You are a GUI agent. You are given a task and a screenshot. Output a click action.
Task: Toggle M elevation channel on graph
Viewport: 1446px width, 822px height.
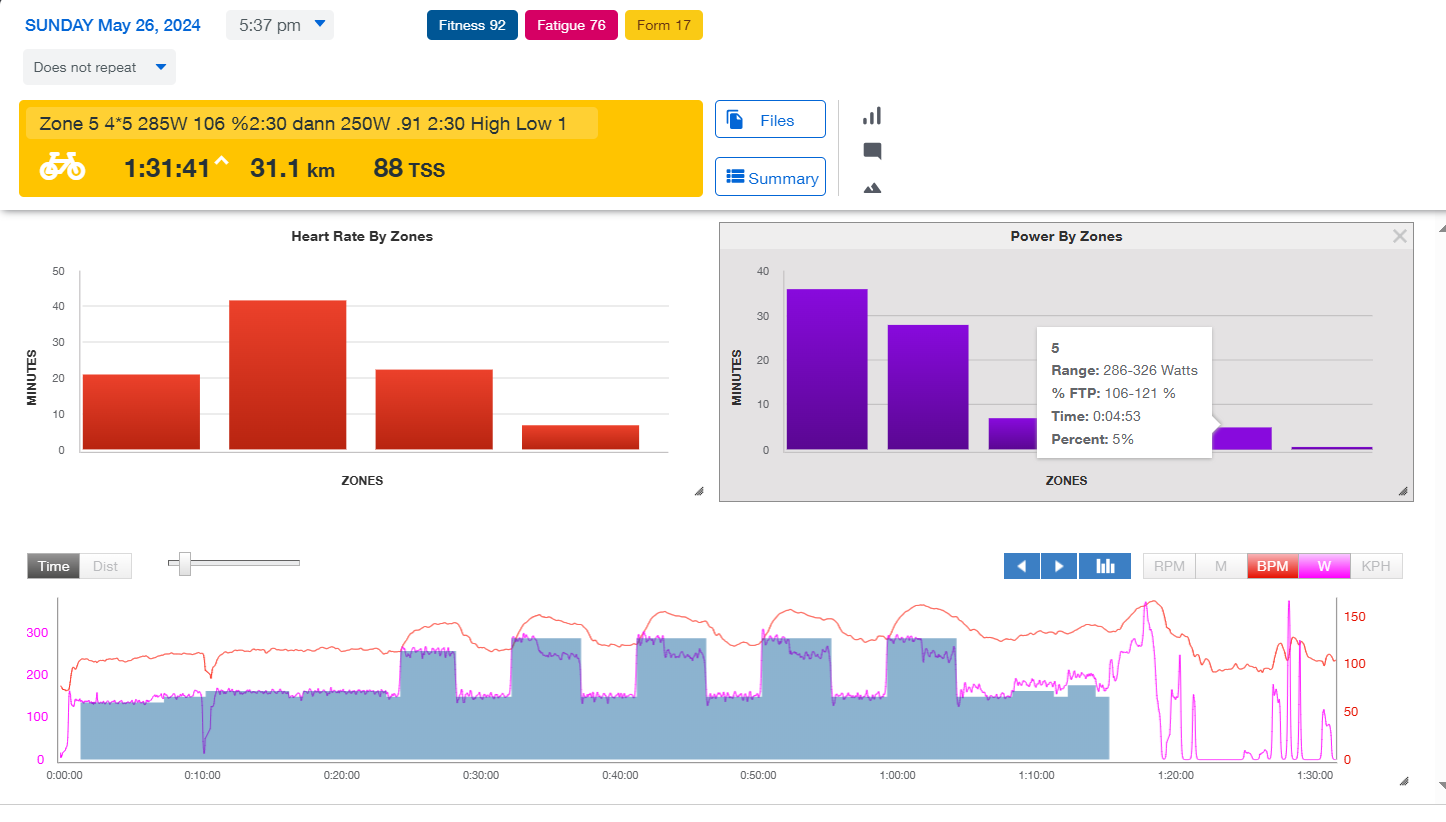[1221, 566]
